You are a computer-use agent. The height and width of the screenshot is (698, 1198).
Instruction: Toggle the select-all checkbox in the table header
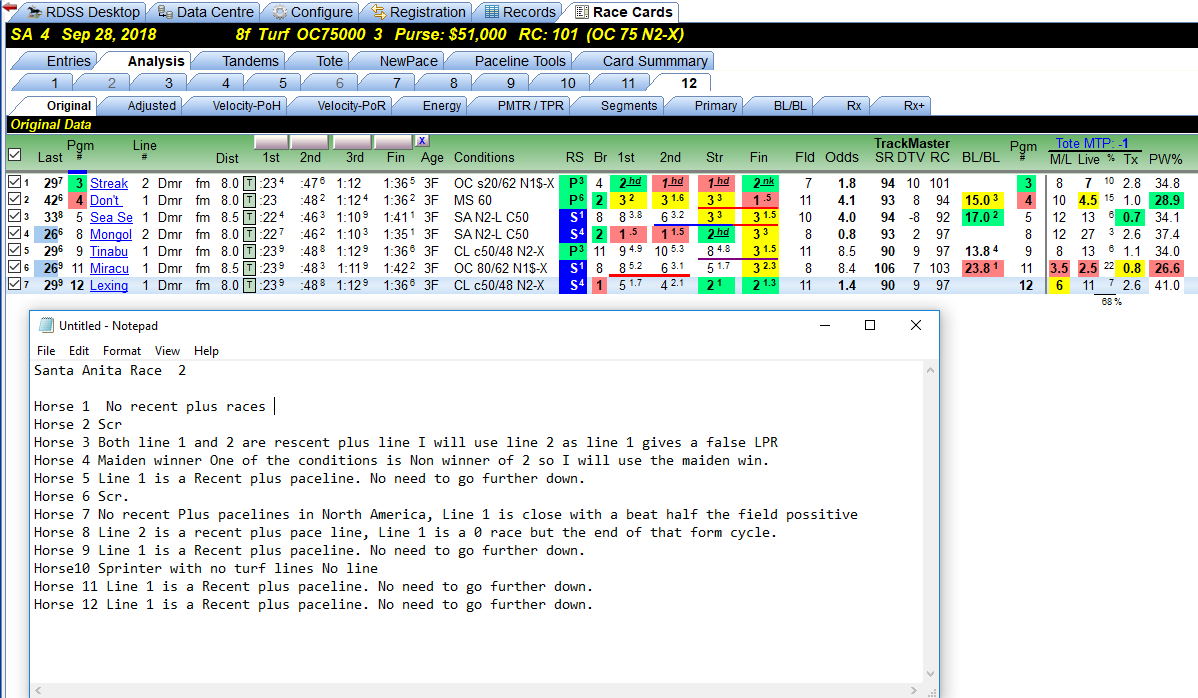15,155
